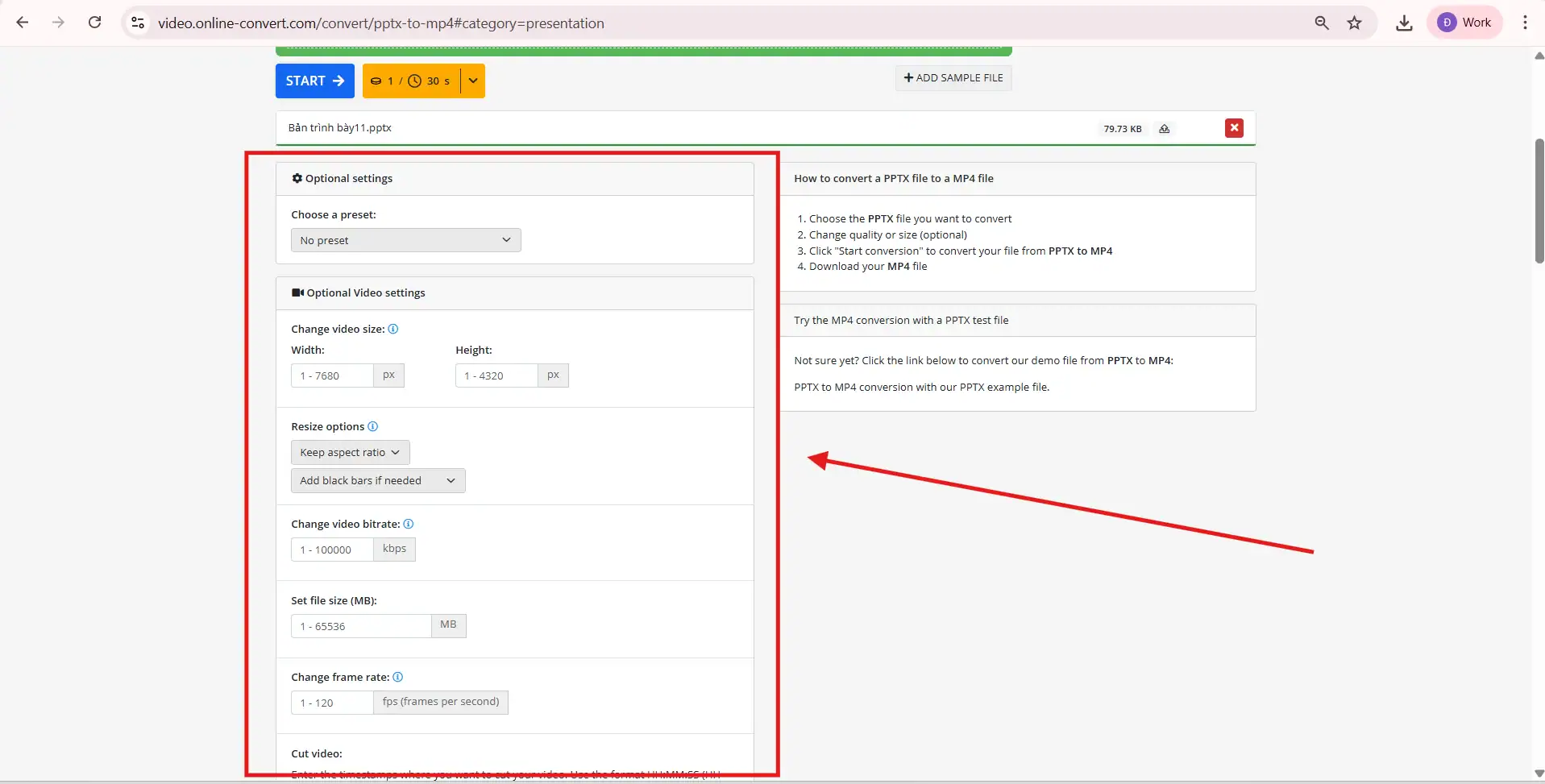Open the Choose a preset dropdown
1545x784 pixels.
[x=405, y=240]
